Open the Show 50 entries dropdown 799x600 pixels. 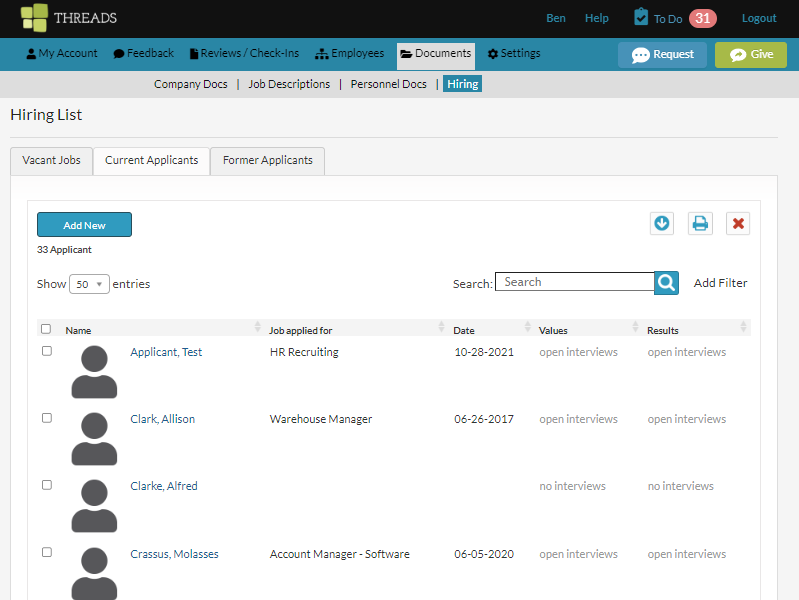point(89,284)
